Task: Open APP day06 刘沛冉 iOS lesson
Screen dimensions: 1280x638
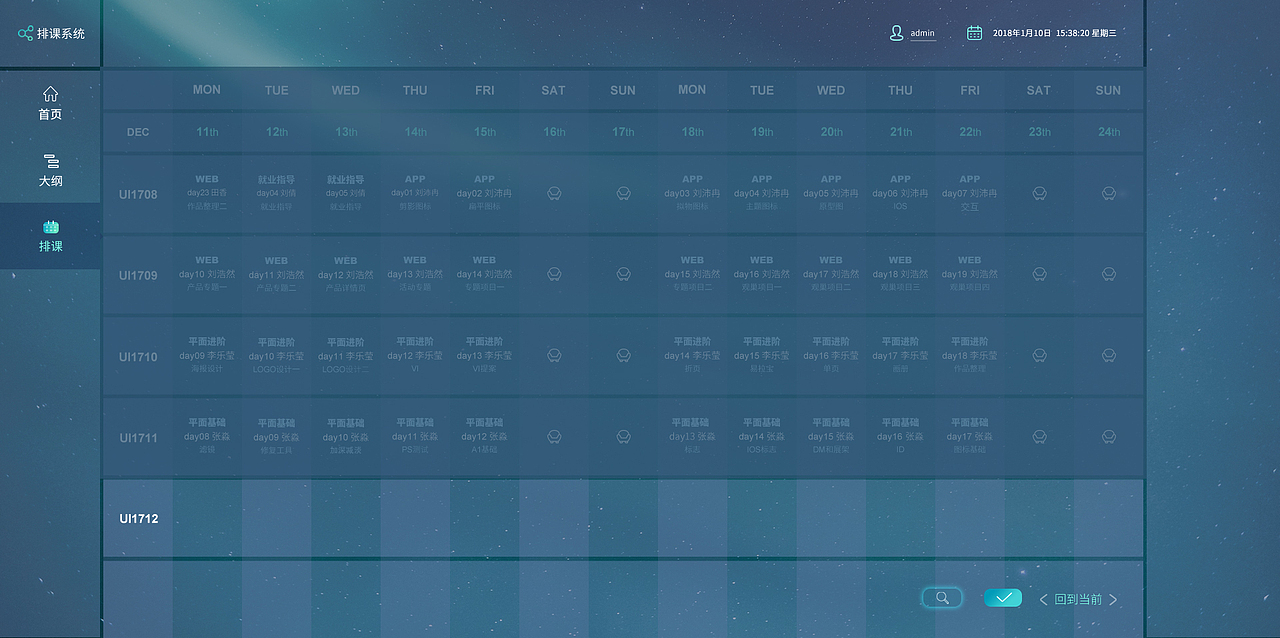Action: click(900, 193)
